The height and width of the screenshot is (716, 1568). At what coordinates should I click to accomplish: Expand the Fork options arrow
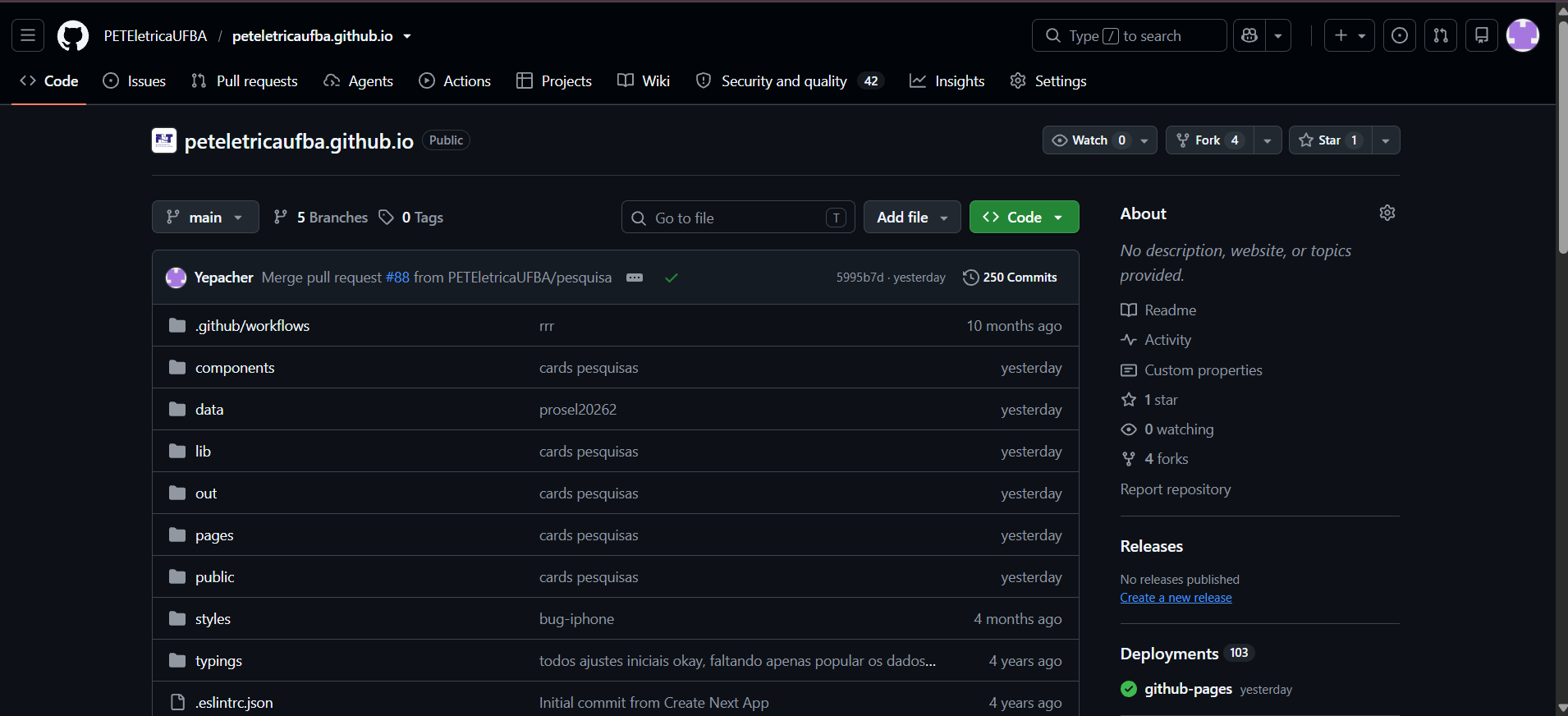tap(1268, 140)
